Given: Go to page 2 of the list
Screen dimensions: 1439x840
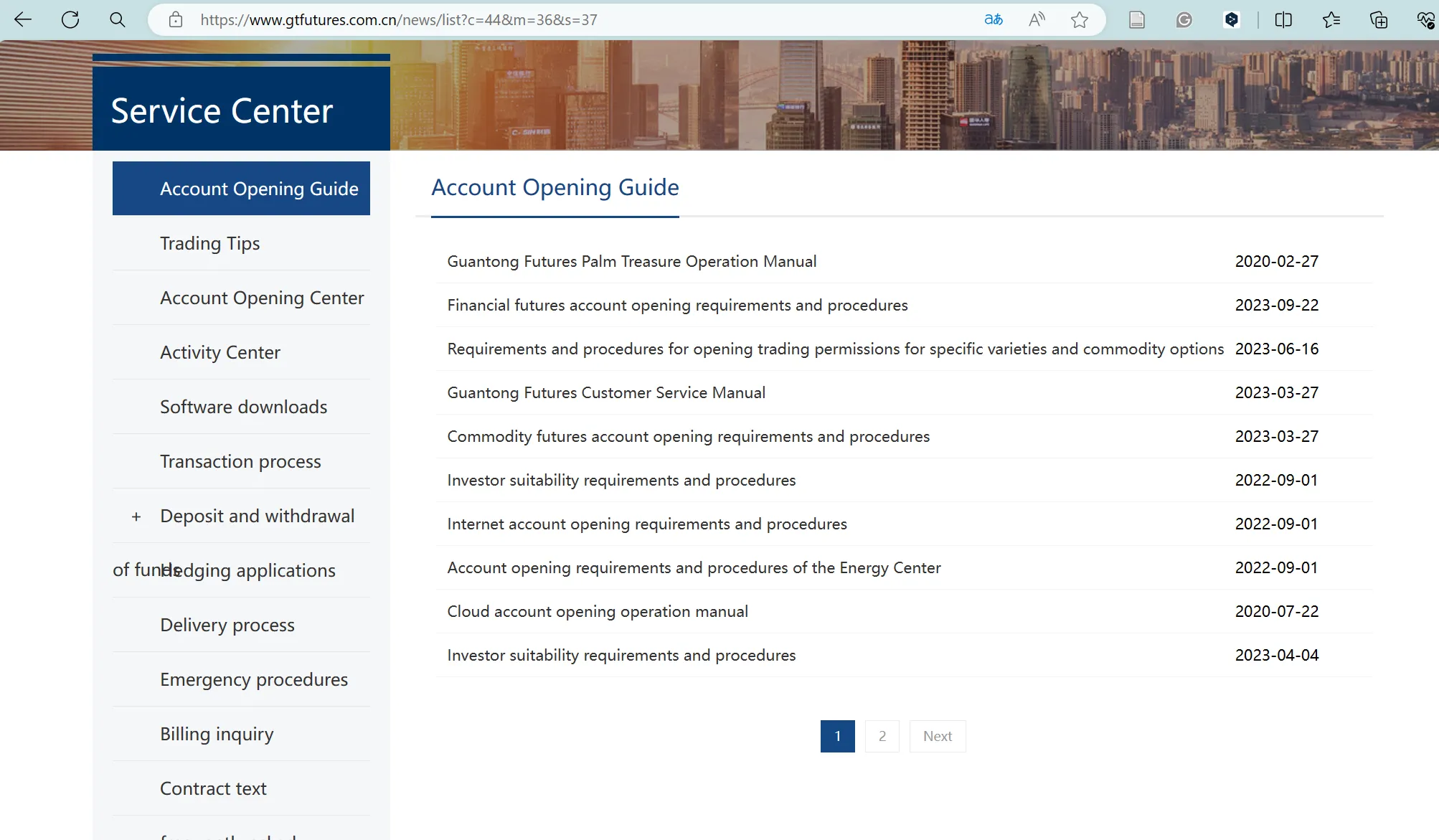Looking at the screenshot, I should click(x=882, y=736).
